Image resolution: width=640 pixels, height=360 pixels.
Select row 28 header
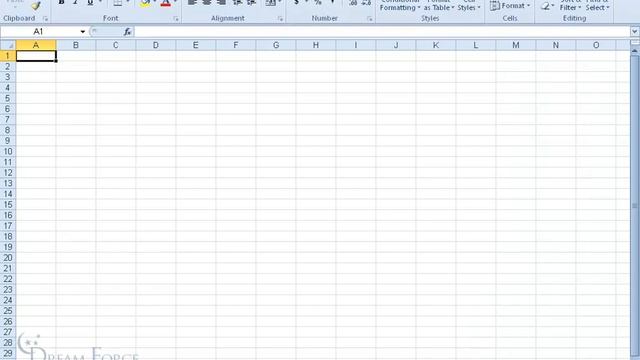pos(8,342)
